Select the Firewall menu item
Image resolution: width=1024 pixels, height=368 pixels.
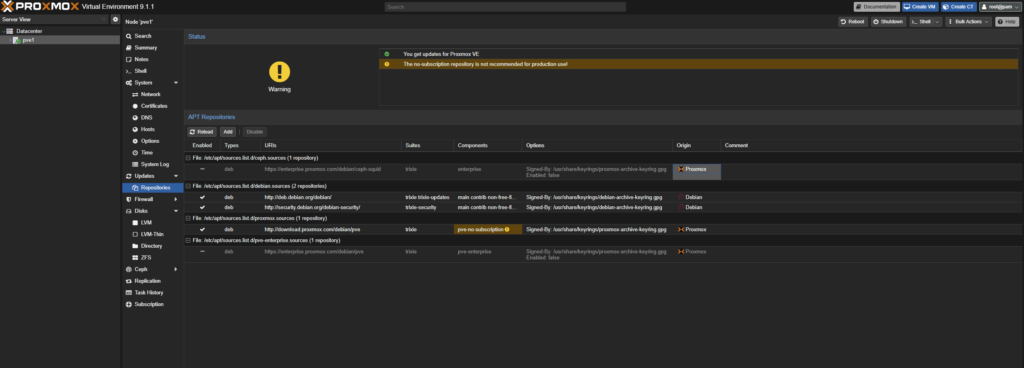tap(144, 199)
